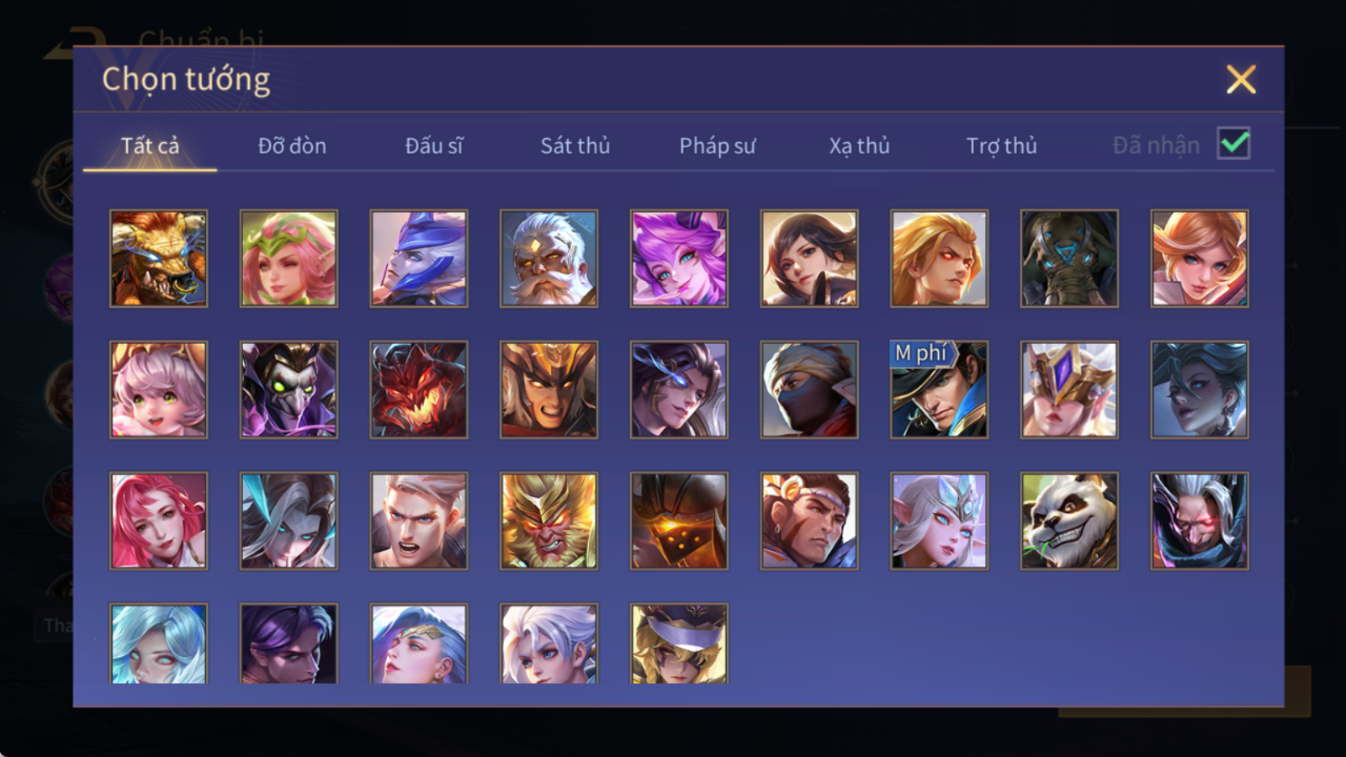Select the elephant-masked dark hero
Screen dimensions: 1346x757
click(1069, 258)
